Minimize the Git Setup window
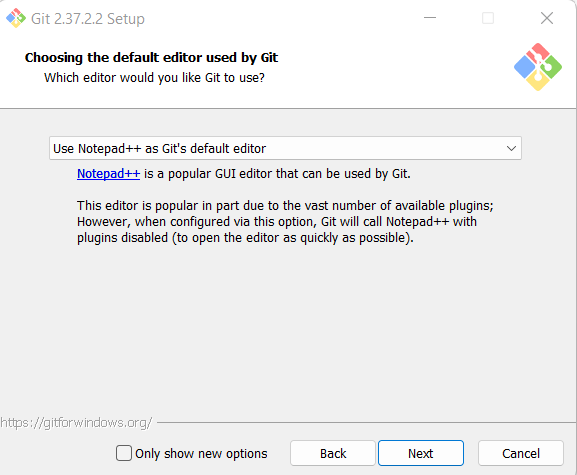This screenshot has height=475, width=577. [429, 18]
